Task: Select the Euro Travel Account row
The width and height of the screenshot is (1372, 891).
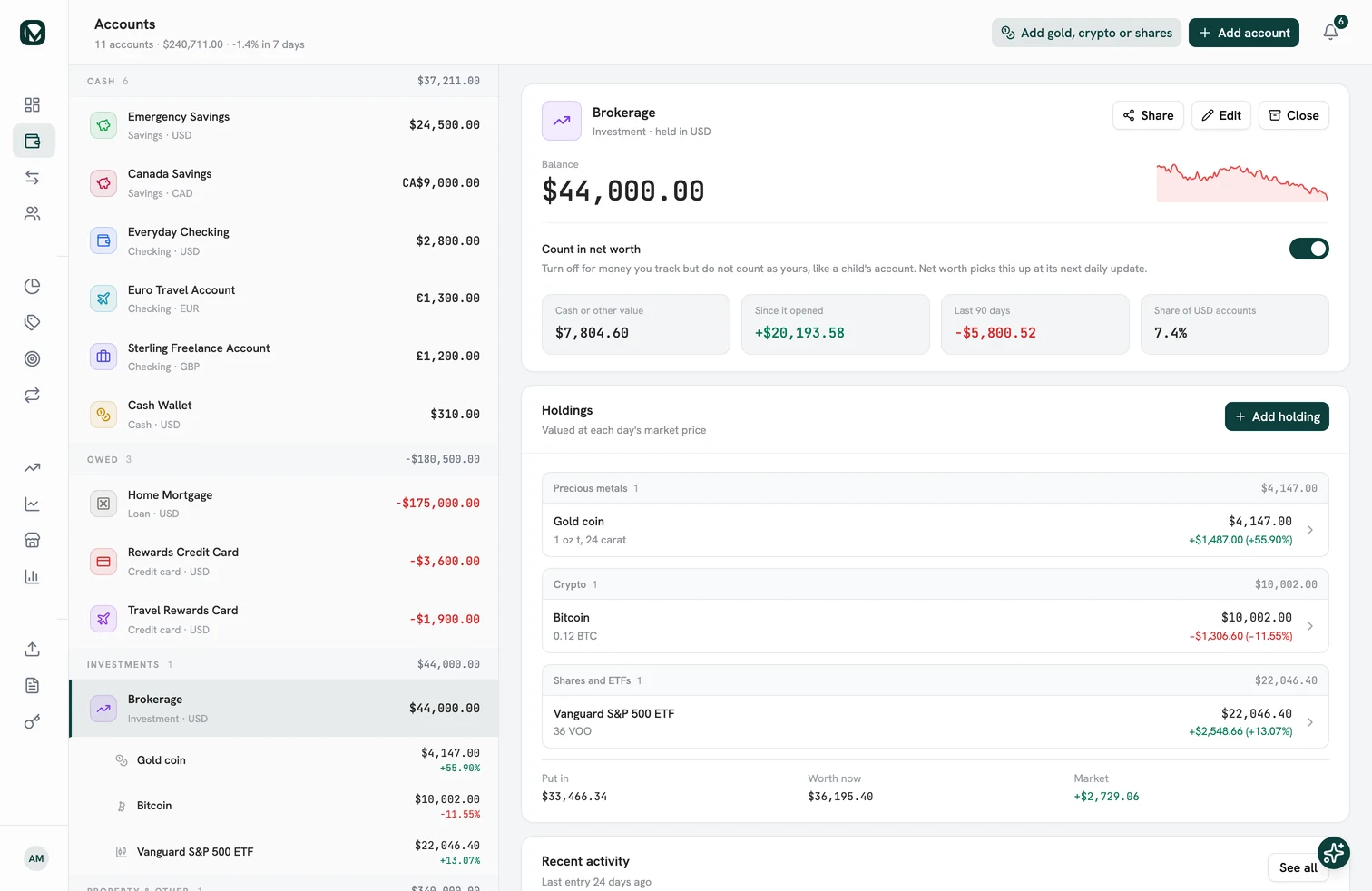Action: tap(283, 299)
